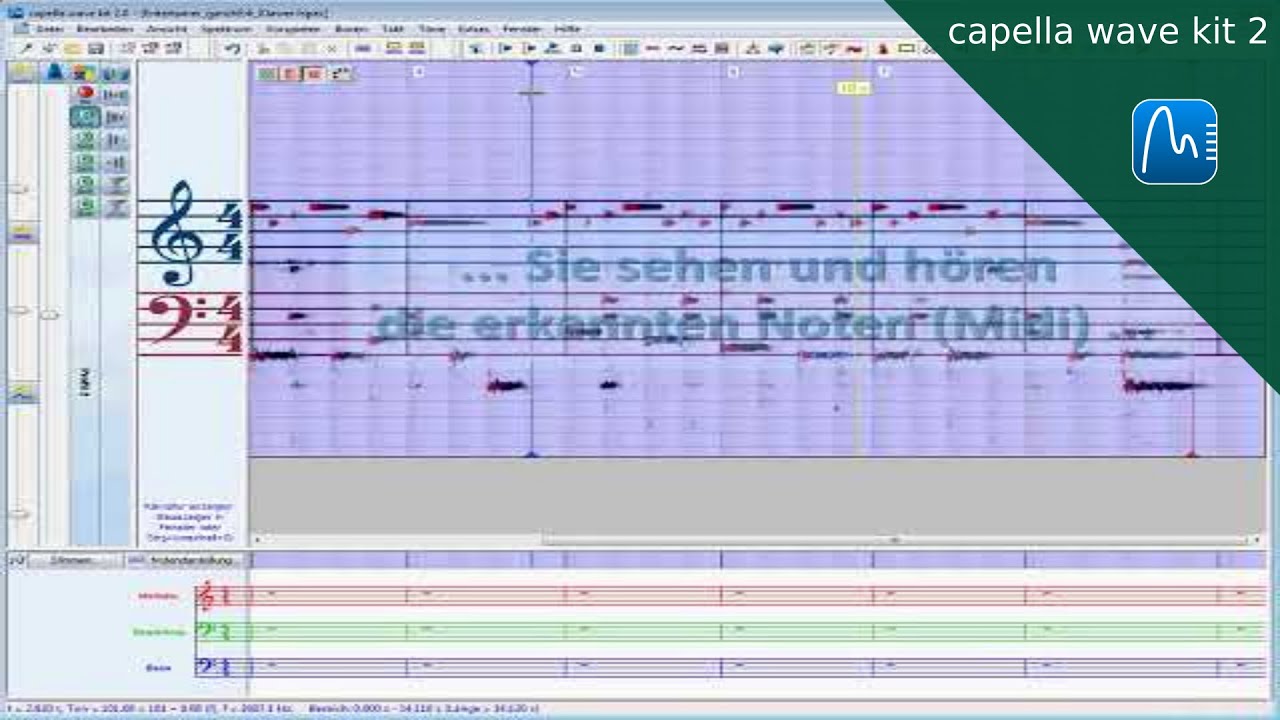Open the Takt menu
Screen dimensions: 1280x720
pos(393,29)
